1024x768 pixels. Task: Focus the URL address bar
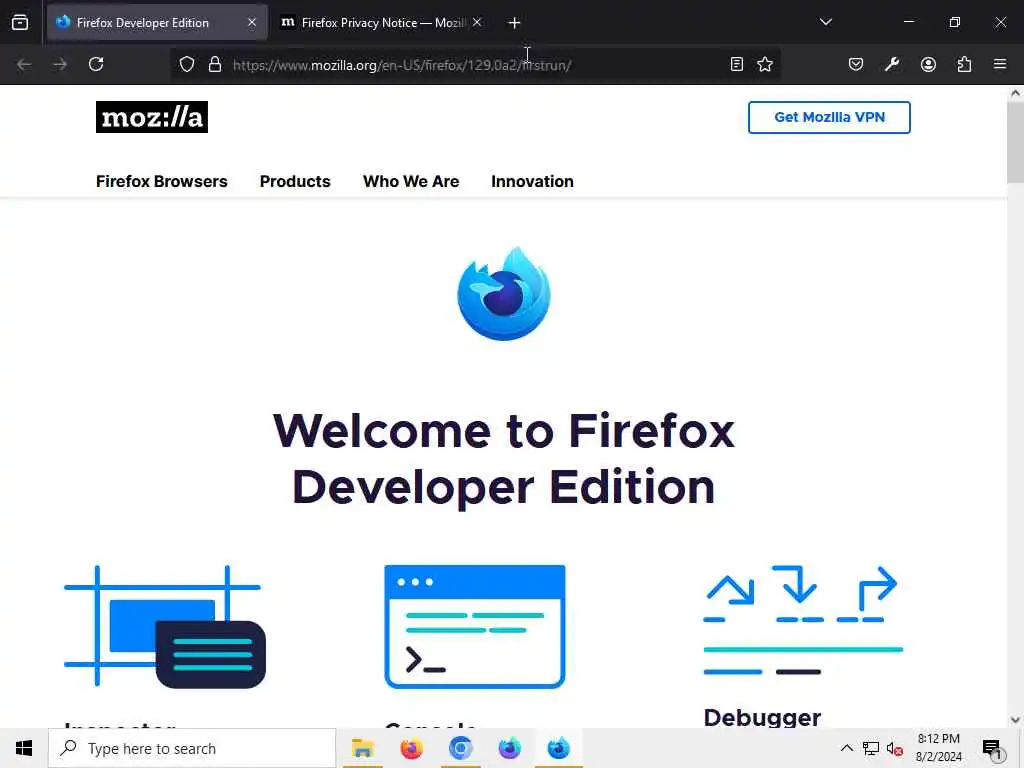pos(475,65)
